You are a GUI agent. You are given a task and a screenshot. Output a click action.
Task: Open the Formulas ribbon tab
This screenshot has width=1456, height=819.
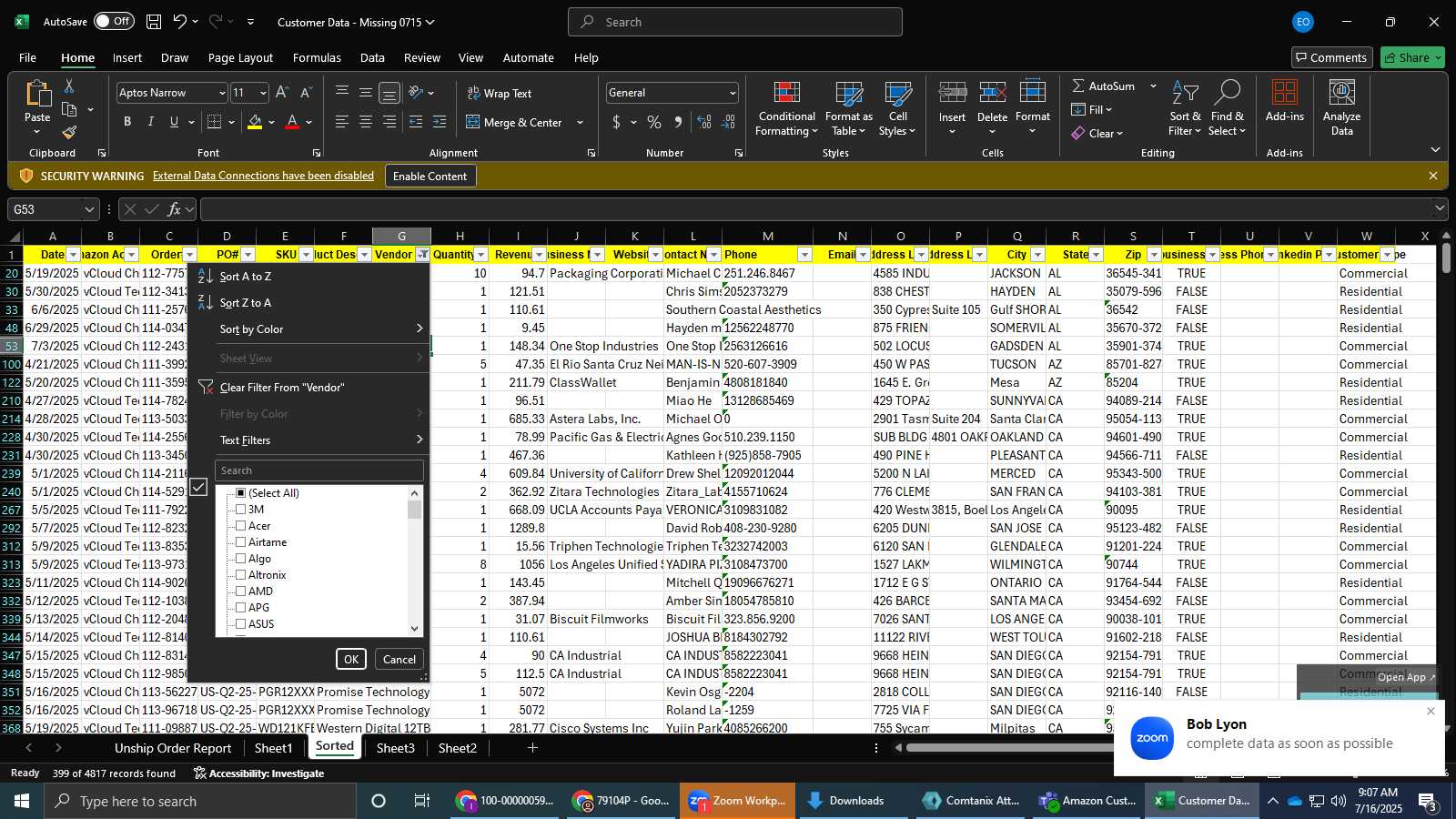click(x=317, y=57)
